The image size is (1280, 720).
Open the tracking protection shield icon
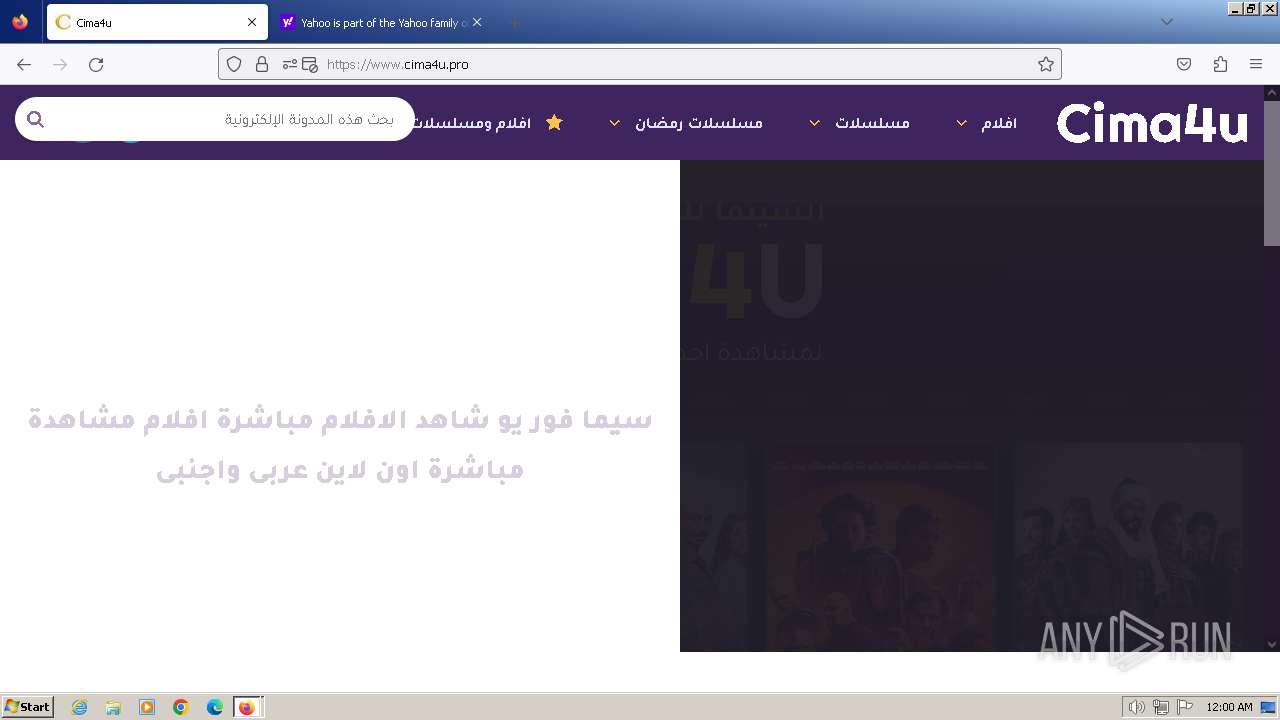point(234,64)
